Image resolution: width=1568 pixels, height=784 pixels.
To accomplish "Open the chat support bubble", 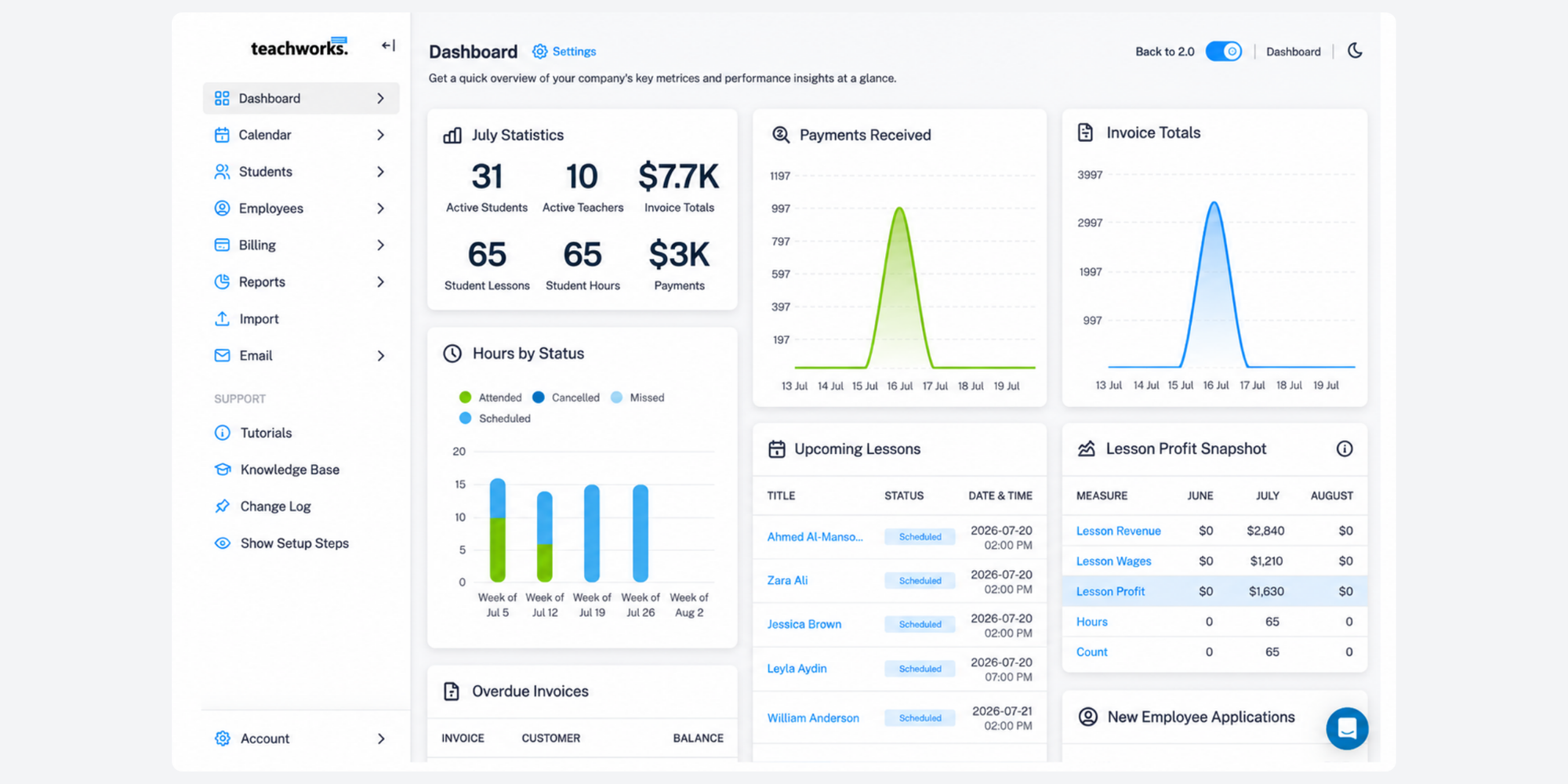I will (1347, 728).
